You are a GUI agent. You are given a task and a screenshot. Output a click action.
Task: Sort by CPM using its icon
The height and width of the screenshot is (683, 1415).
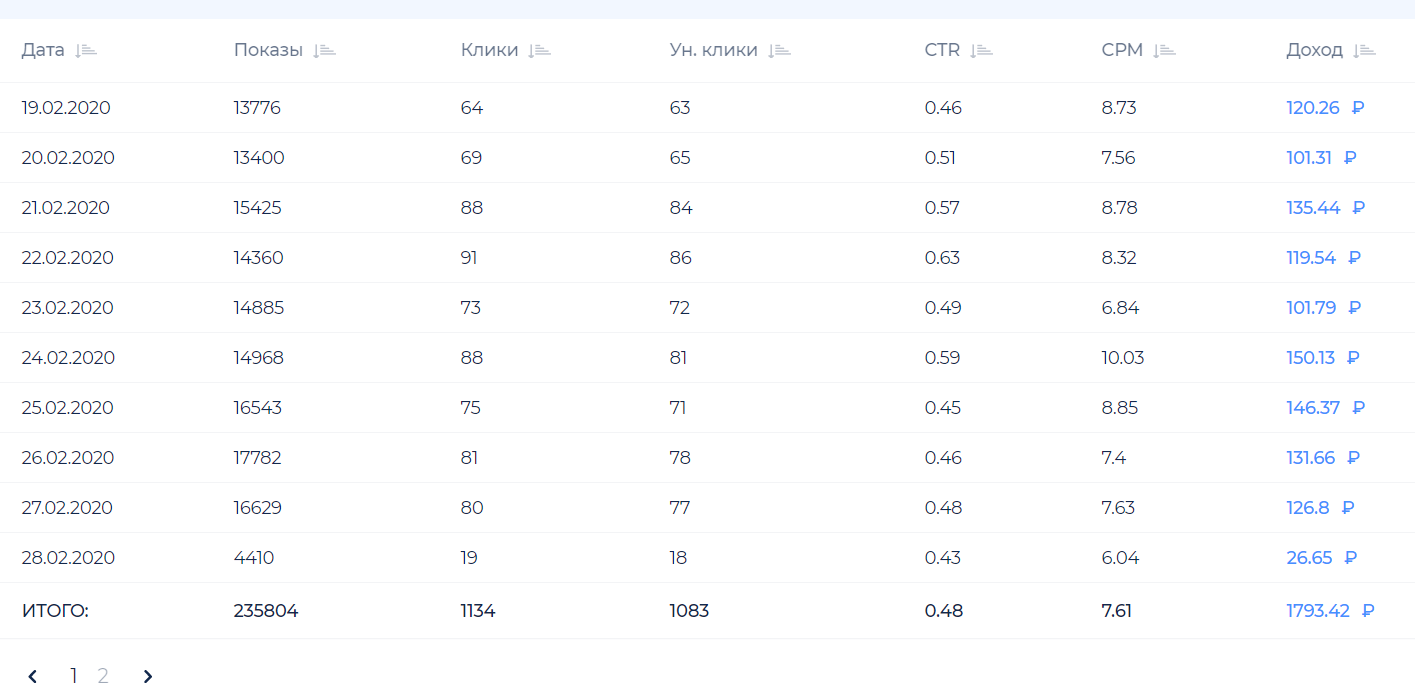(x=1164, y=51)
